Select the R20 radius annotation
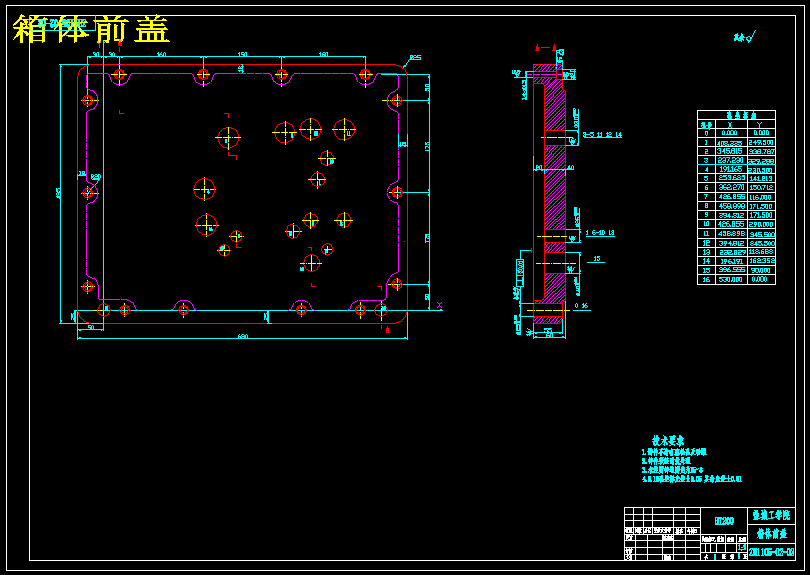810x575 pixels. pos(96,177)
